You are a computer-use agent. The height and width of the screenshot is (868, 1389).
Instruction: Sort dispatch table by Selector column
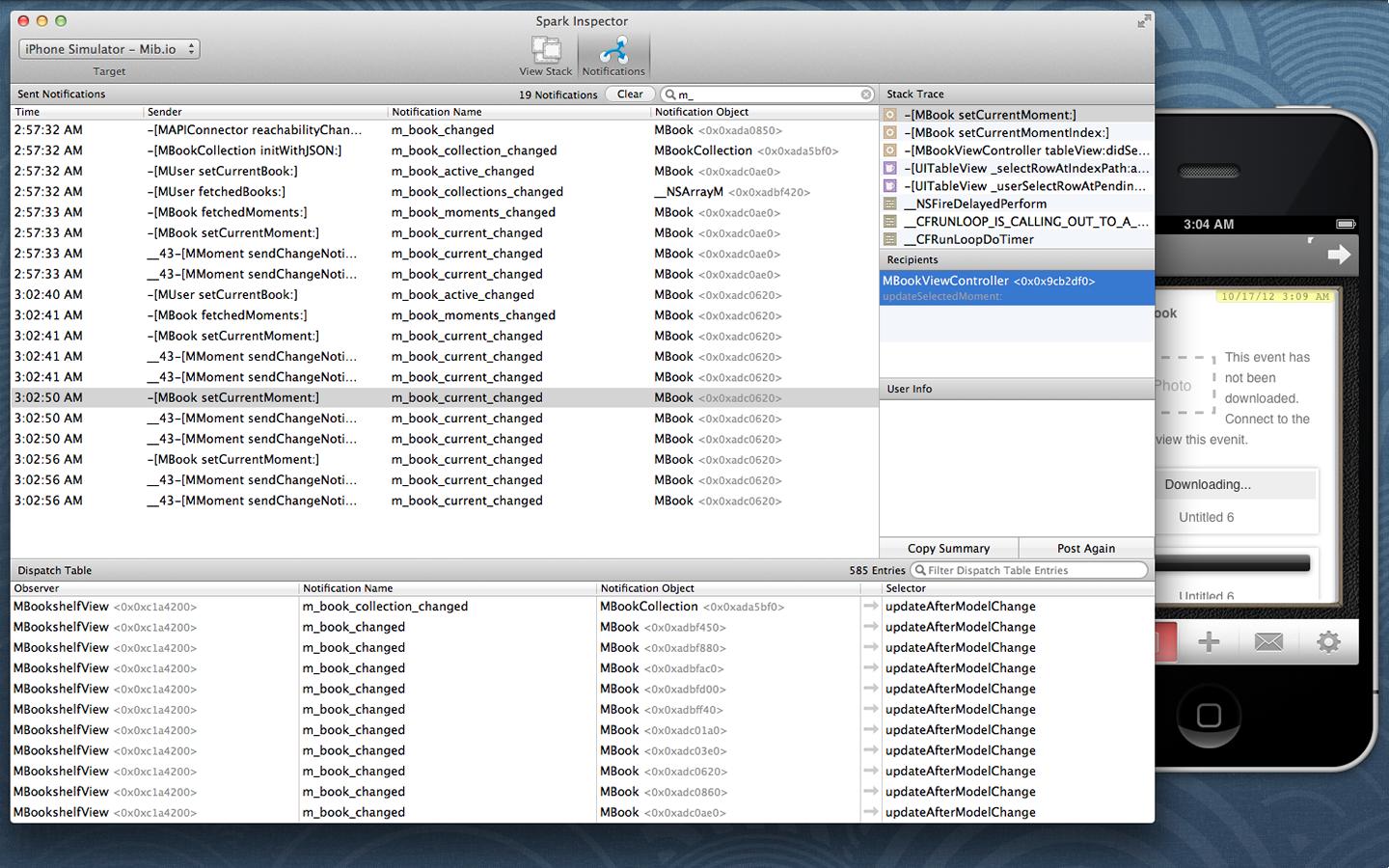tap(1018, 588)
